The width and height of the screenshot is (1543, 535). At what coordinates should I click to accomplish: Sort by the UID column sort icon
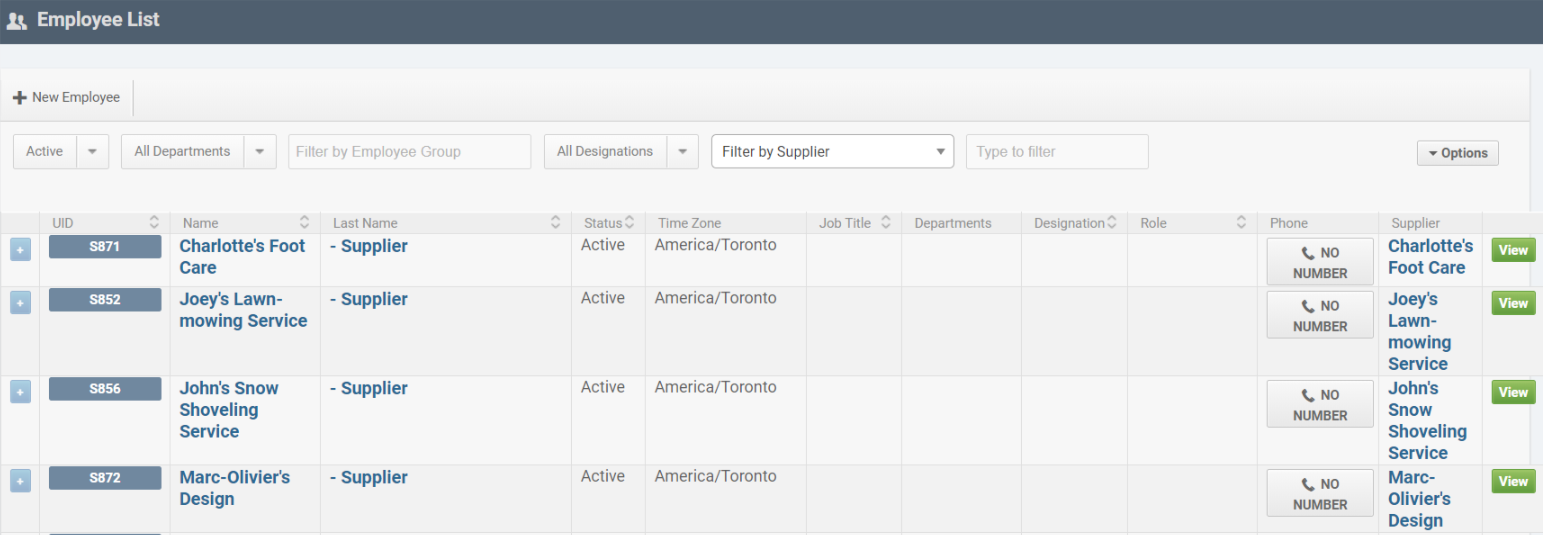[154, 223]
